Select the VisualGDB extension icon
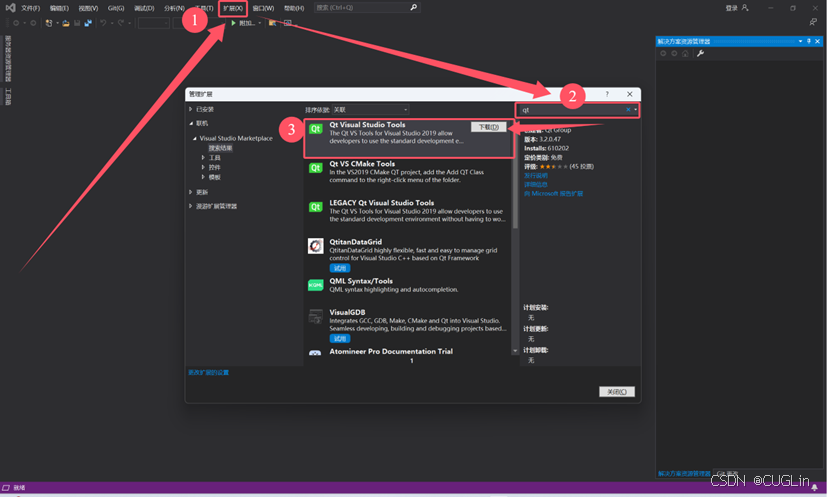The width and height of the screenshot is (827, 497). point(315,317)
